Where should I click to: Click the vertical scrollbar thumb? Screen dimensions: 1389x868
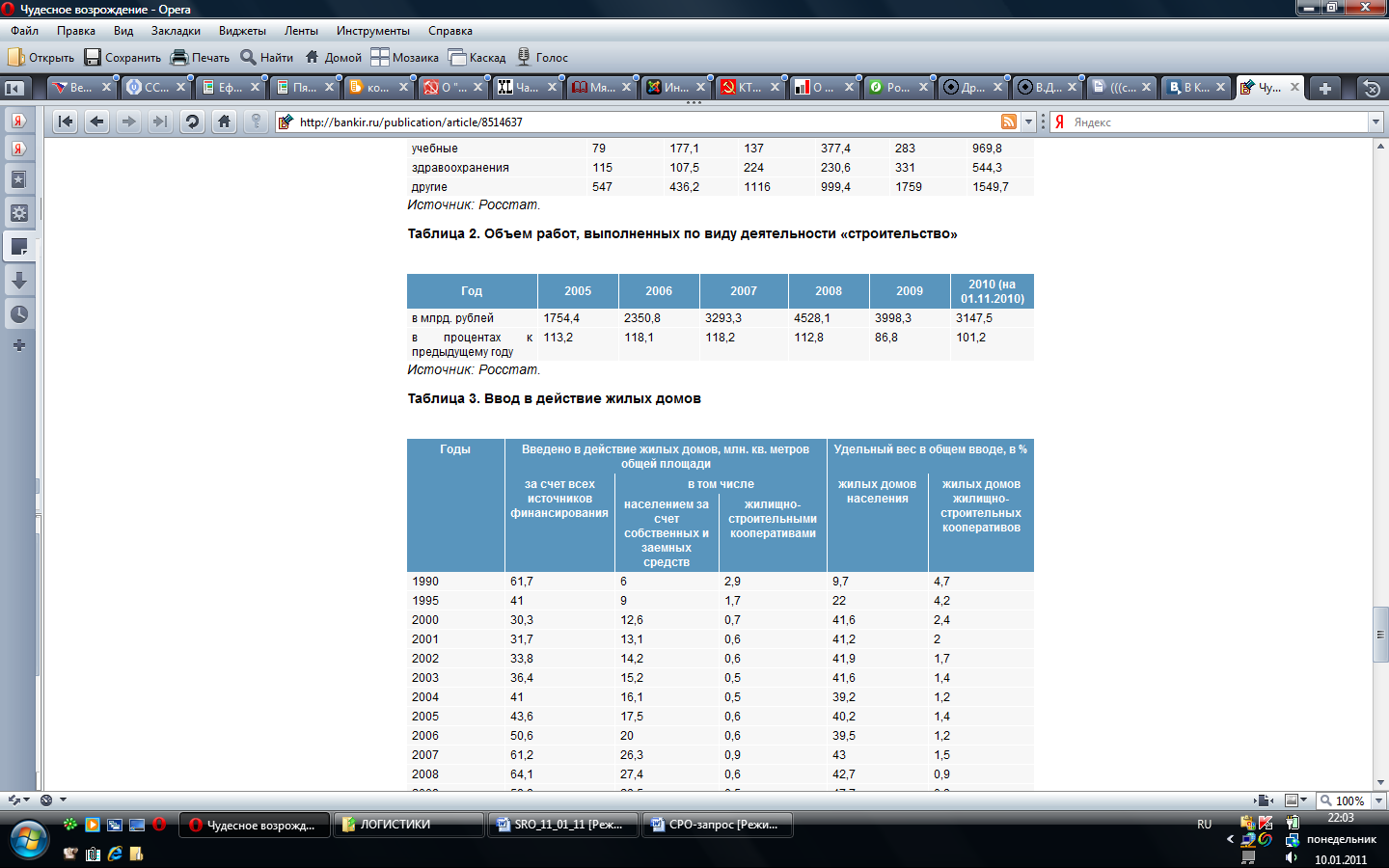(1380, 634)
